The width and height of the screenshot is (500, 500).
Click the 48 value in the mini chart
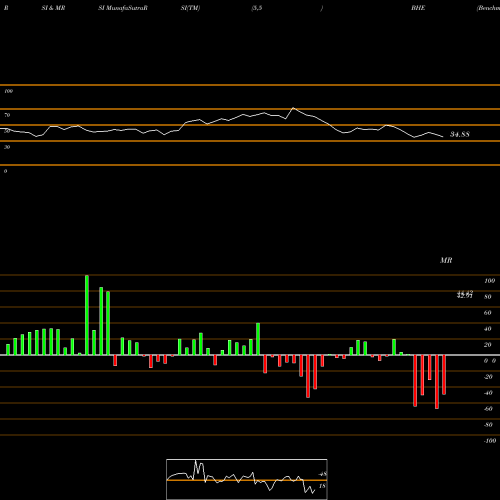pos(322,474)
